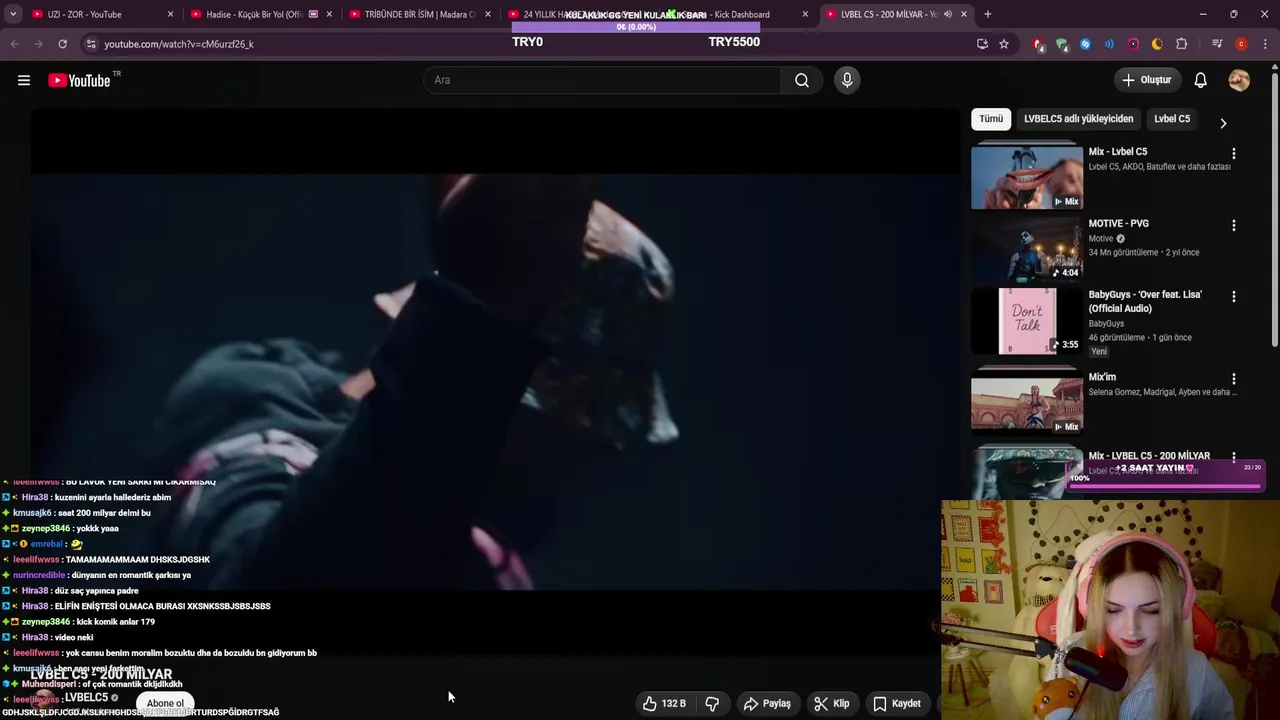The height and width of the screenshot is (720, 1280).
Task: Share the video with Paylaş
Action: point(767,703)
